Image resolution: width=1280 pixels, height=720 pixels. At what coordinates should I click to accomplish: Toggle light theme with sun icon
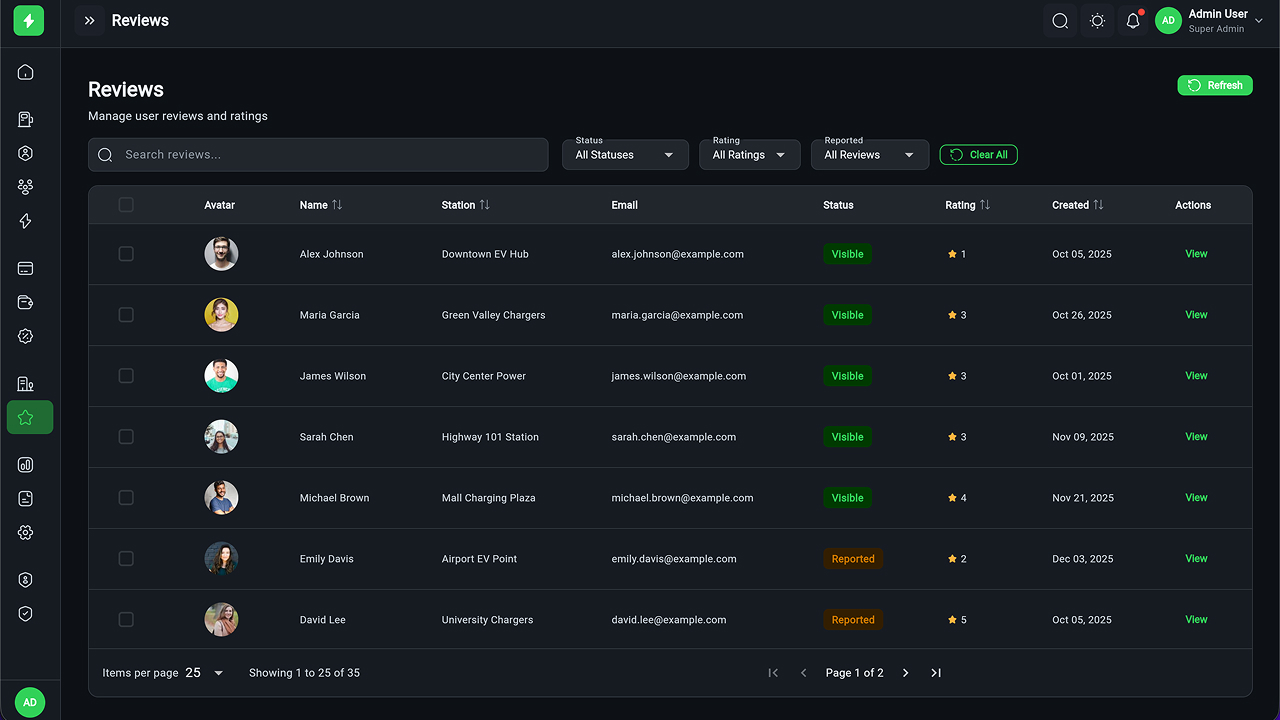(x=1097, y=21)
